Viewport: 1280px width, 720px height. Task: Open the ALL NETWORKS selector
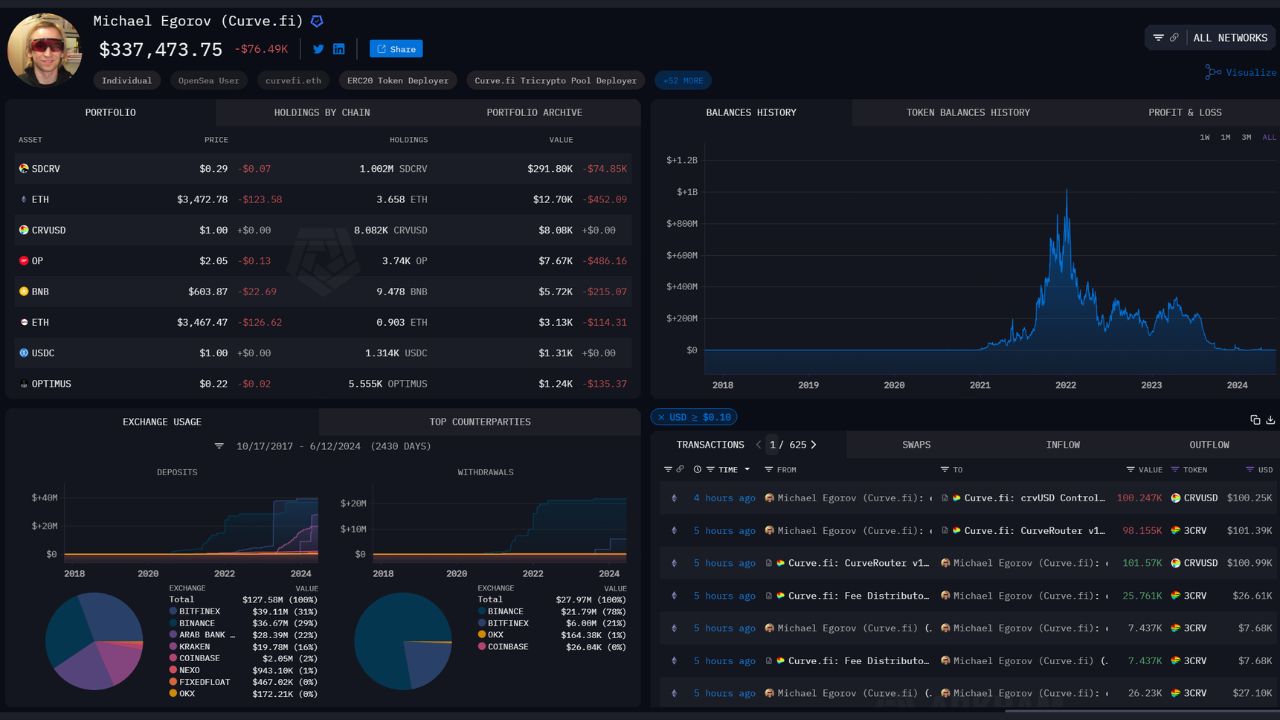1211,38
